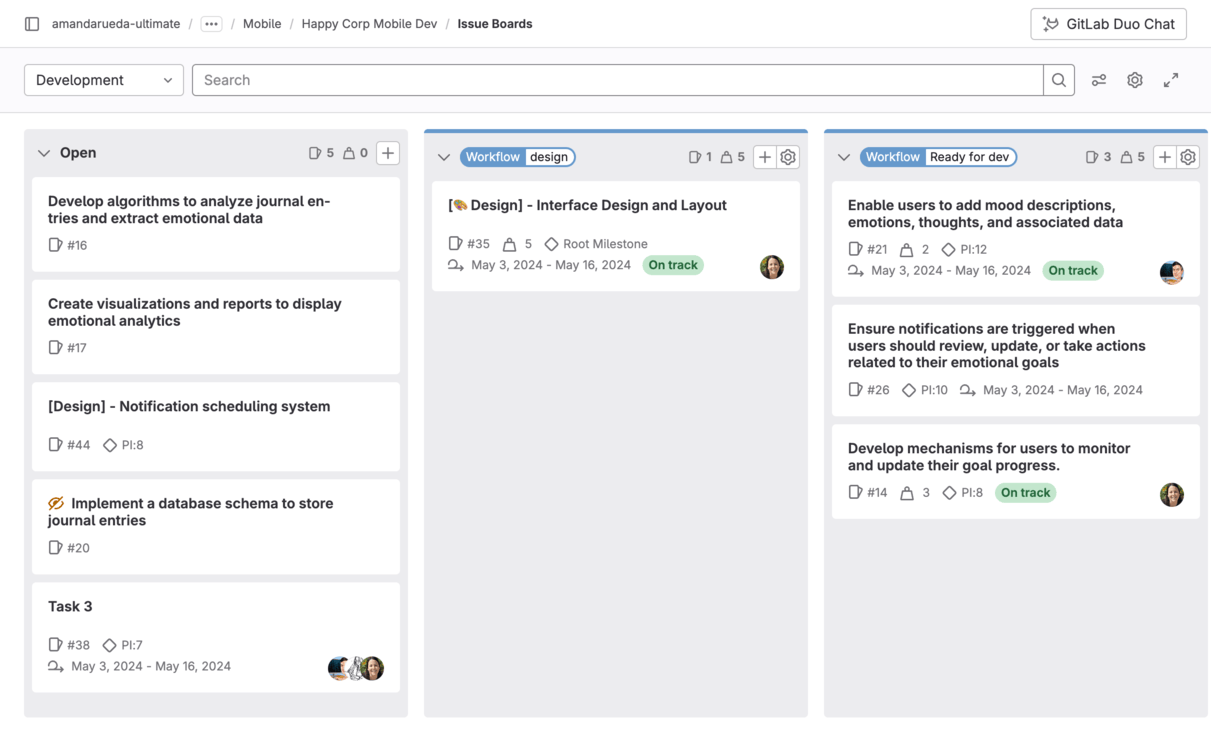Screen dimensions: 1211x733
Task: Collapse the Workflow design list
Action: (x=443, y=156)
